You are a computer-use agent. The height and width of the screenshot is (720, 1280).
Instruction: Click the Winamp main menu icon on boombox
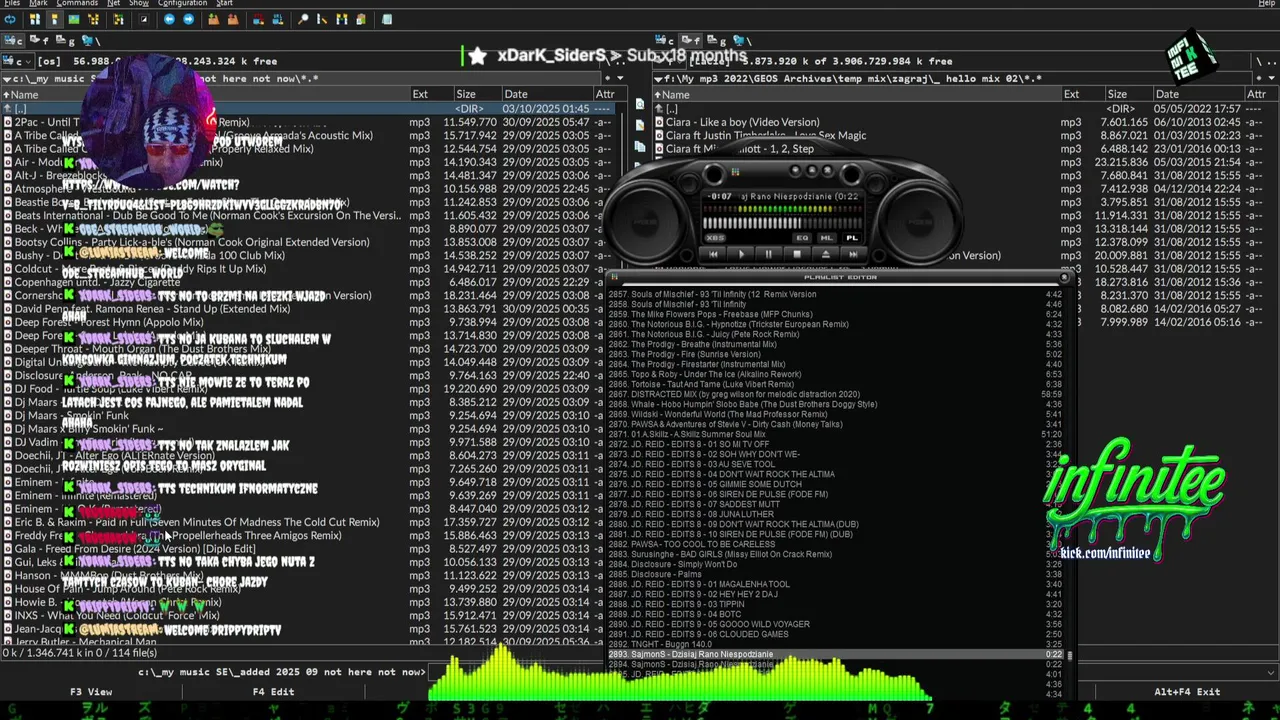[735, 172]
